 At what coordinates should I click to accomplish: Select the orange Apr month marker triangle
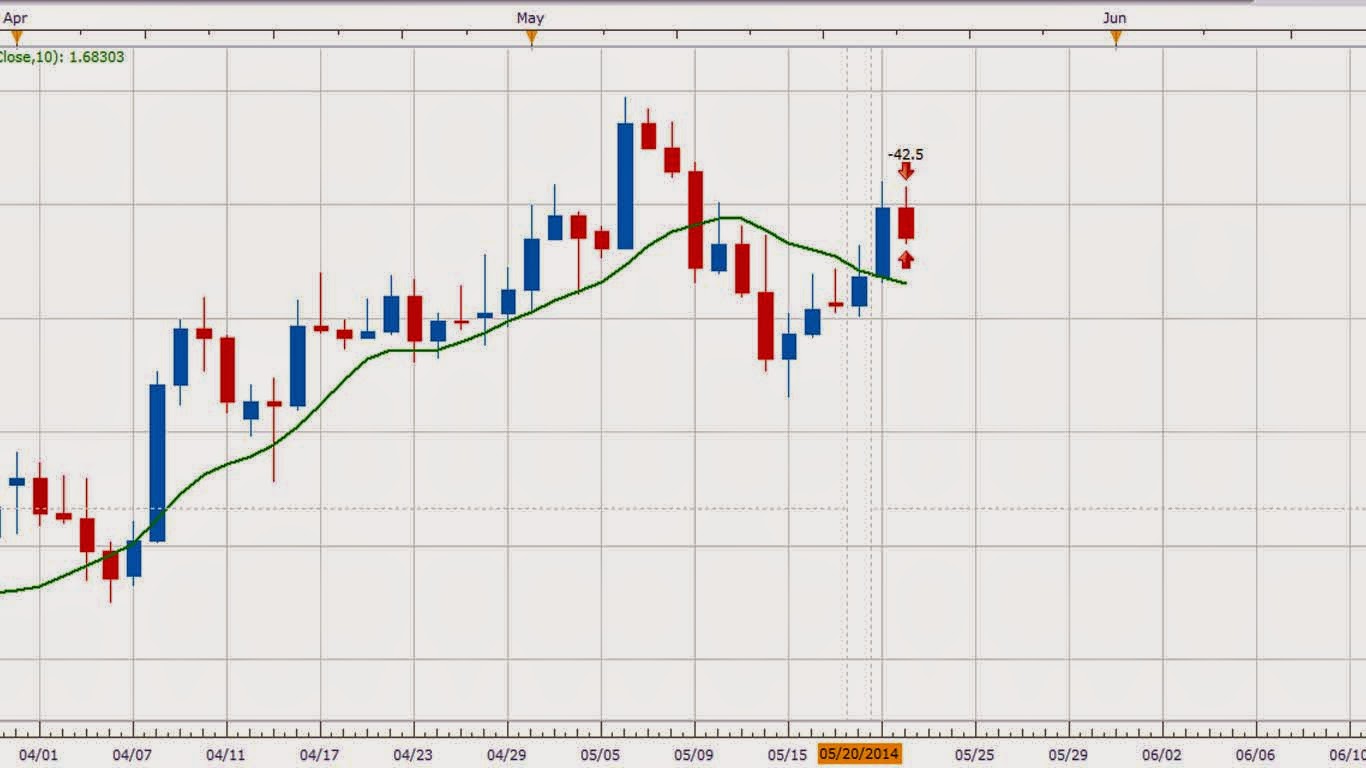(16, 38)
